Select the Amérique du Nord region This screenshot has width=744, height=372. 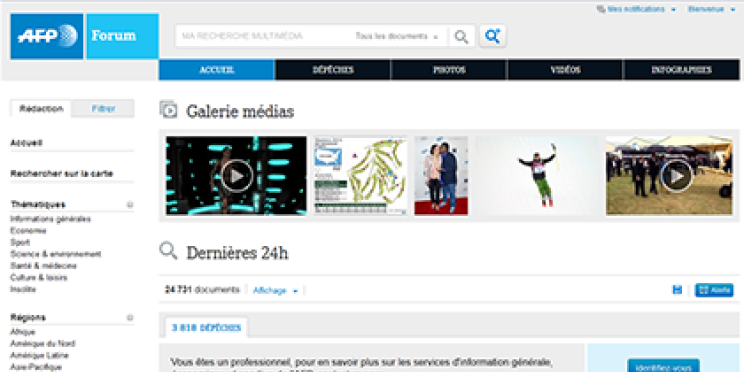pos(43,344)
